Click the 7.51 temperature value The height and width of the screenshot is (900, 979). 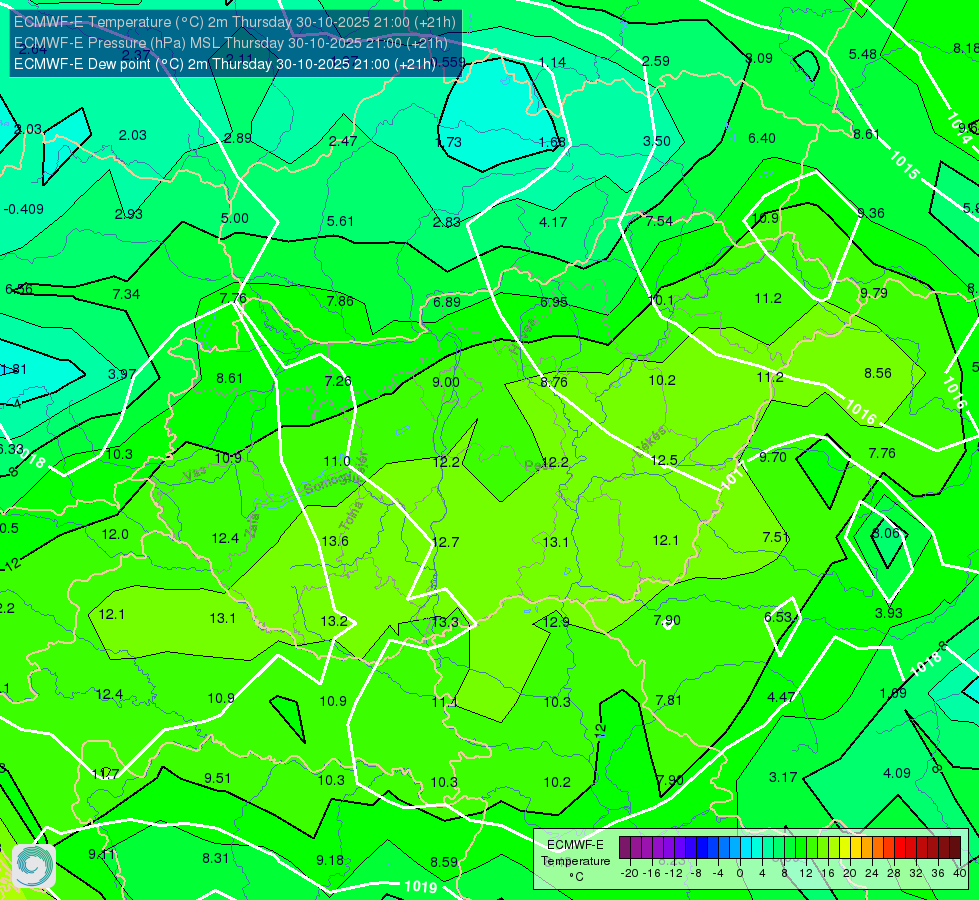click(x=776, y=538)
